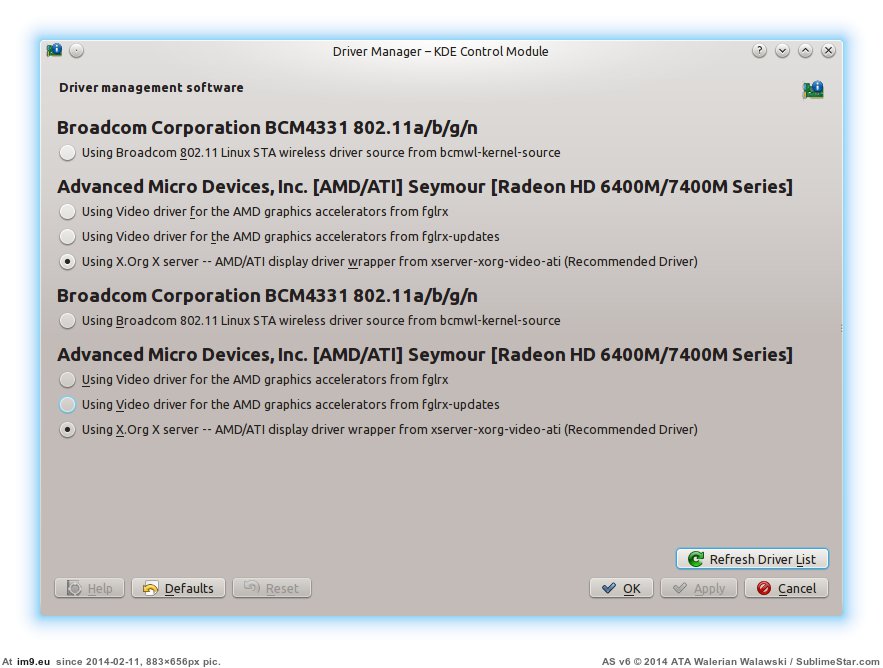The image size is (883, 668).
Task: Maximize the Driver Manager window
Action: pos(806,51)
